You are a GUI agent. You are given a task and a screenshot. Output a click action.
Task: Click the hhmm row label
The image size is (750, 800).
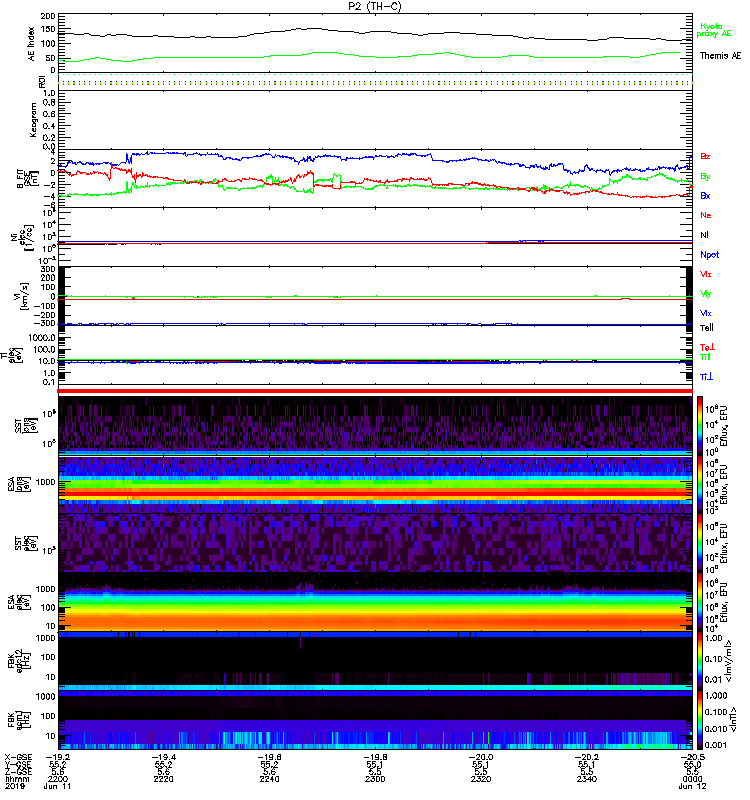point(17,779)
